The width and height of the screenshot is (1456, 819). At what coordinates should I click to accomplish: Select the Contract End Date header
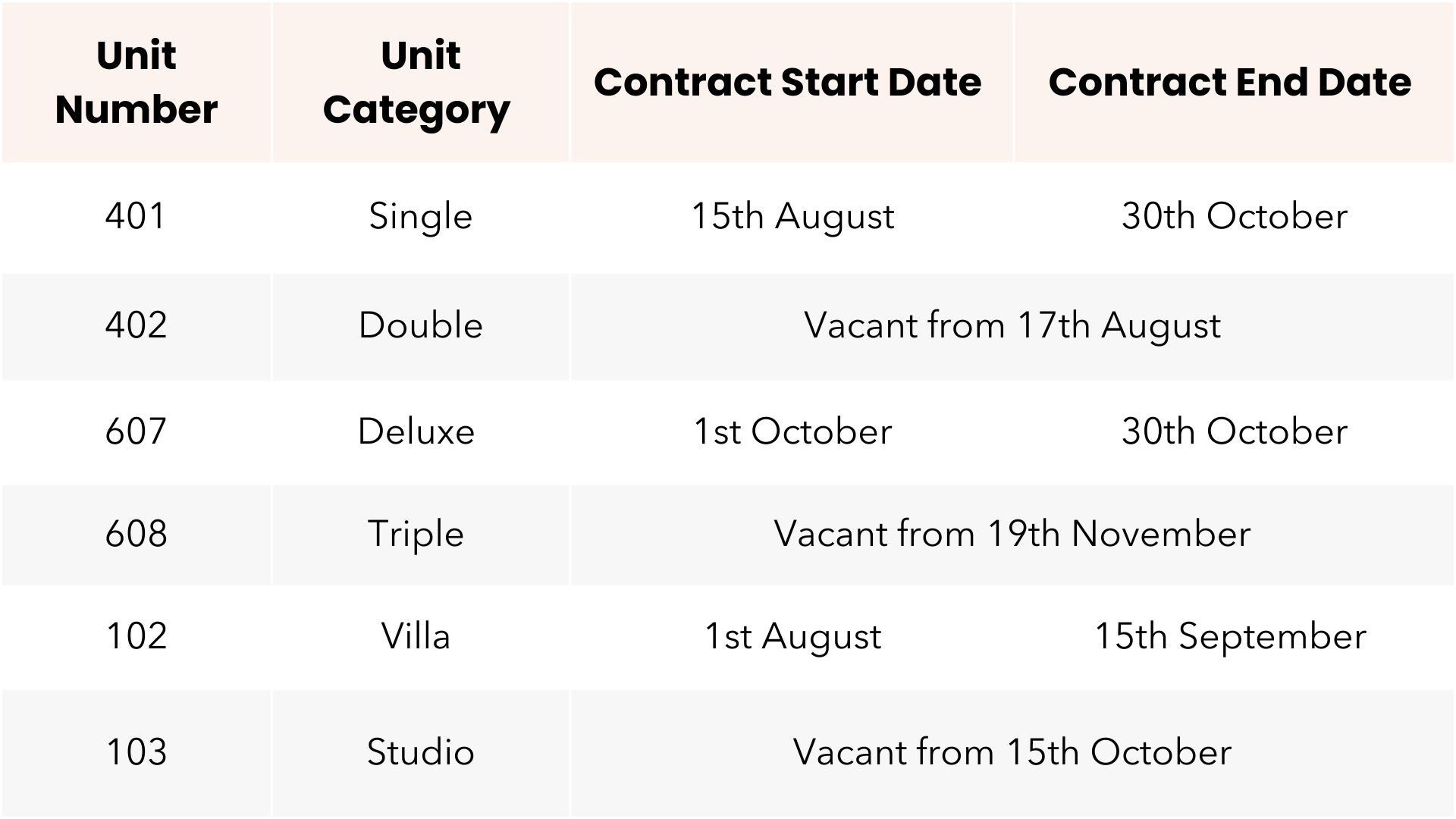coord(1230,82)
